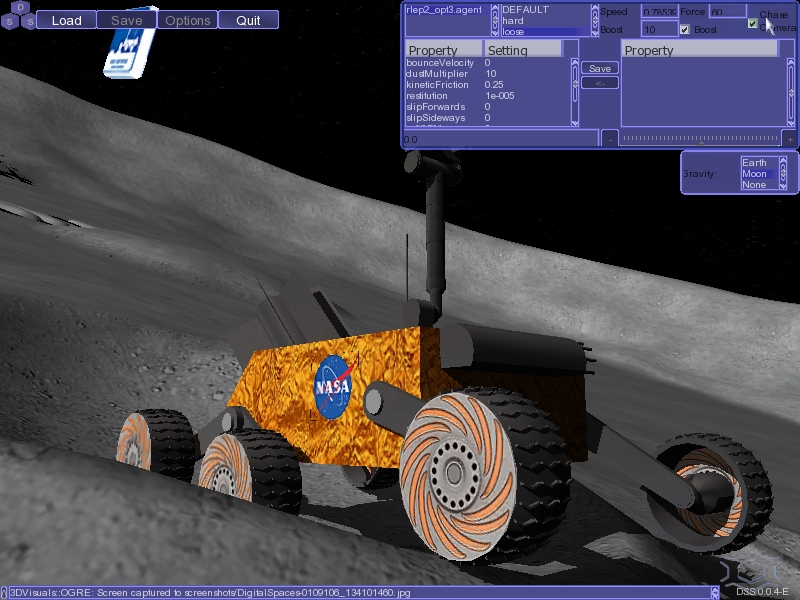The width and height of the screenshot is (800, 600).
Task: Click the top bar Save next to Load
Action: [127, 20]
